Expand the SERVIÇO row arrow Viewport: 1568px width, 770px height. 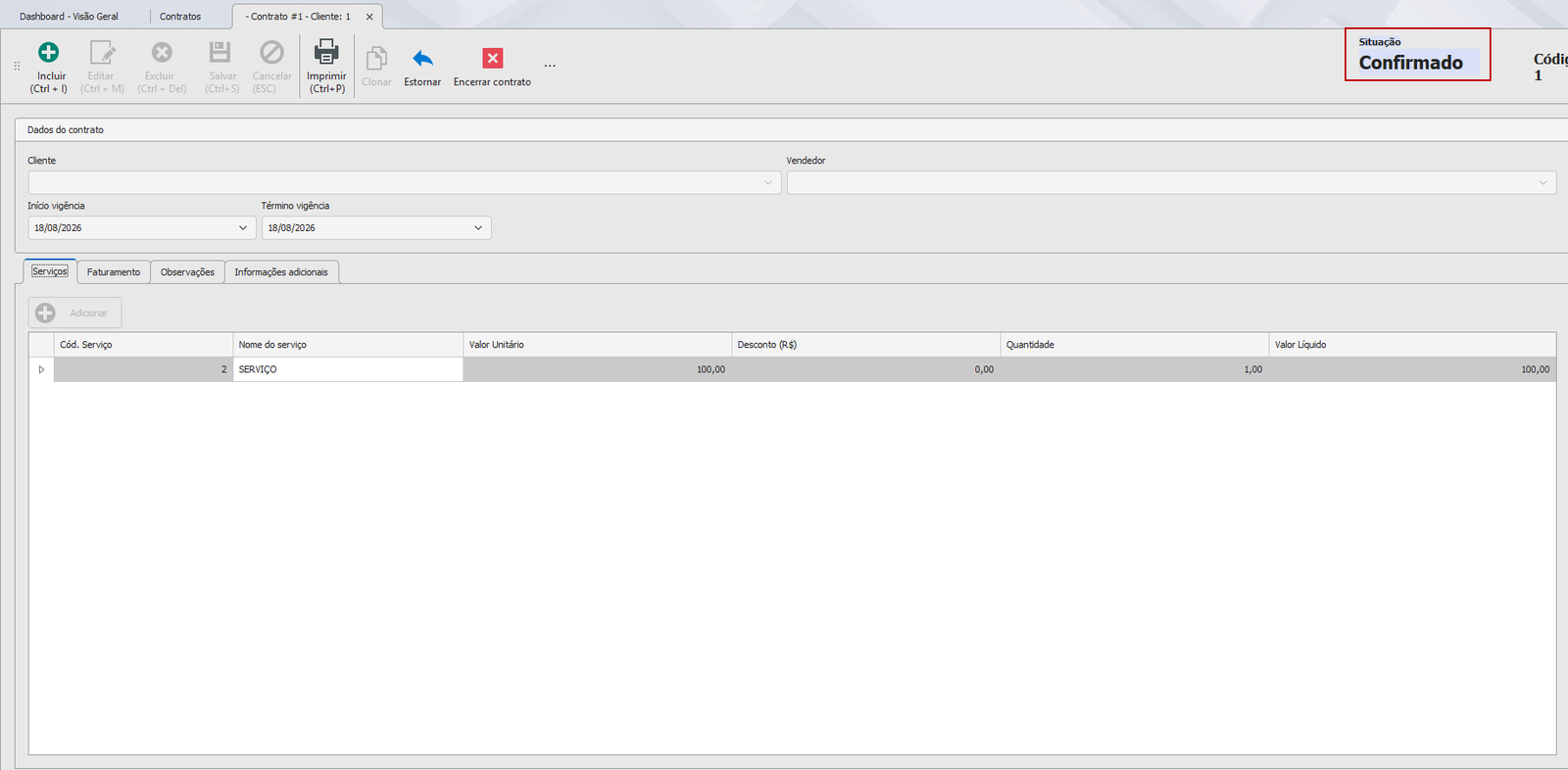[41, 369]
